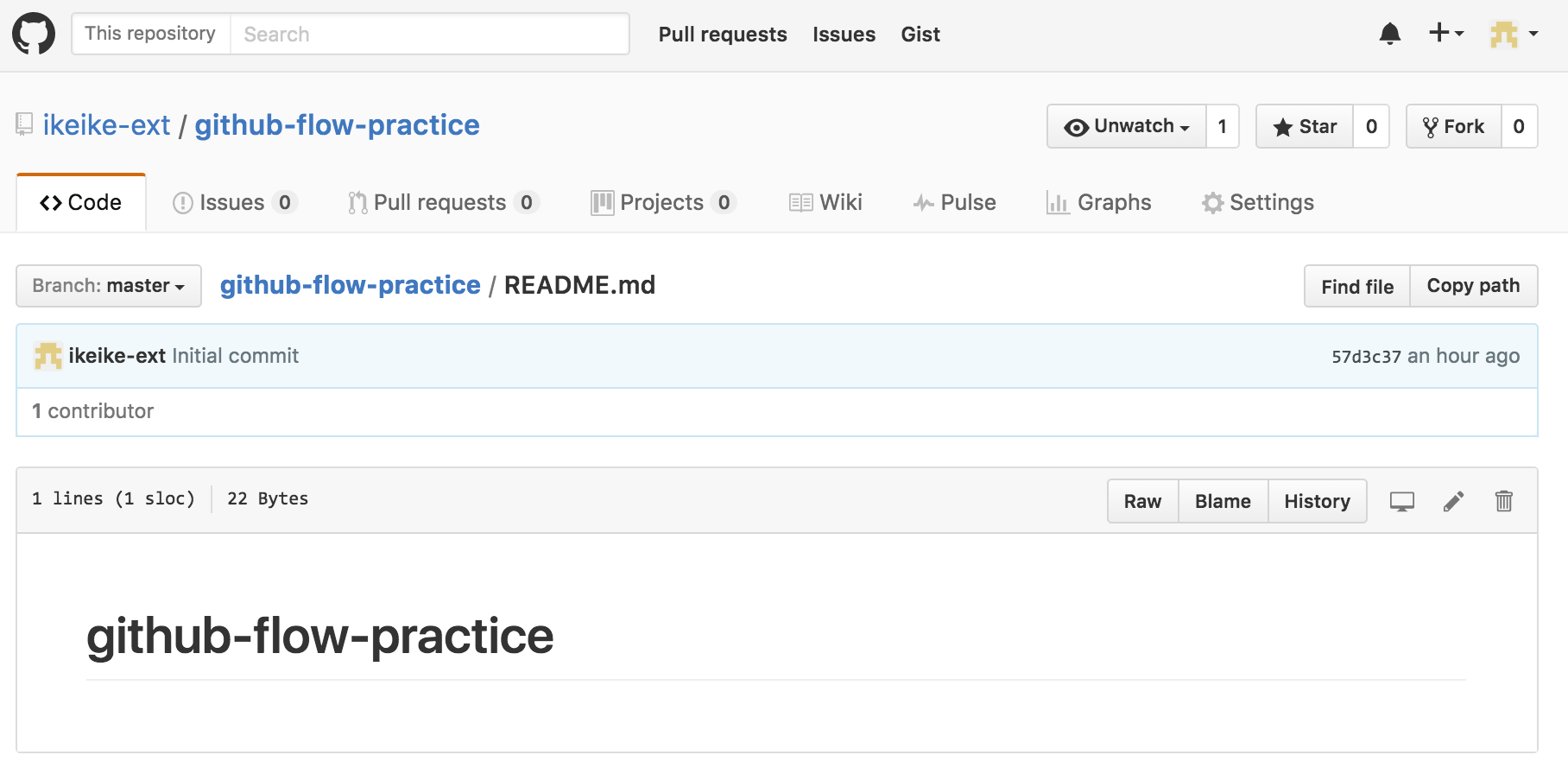Viewport: 1568px width, 774px height.
Task: Click the repository book icon beside ikeike-ext
Action: [x=24, y=124]
